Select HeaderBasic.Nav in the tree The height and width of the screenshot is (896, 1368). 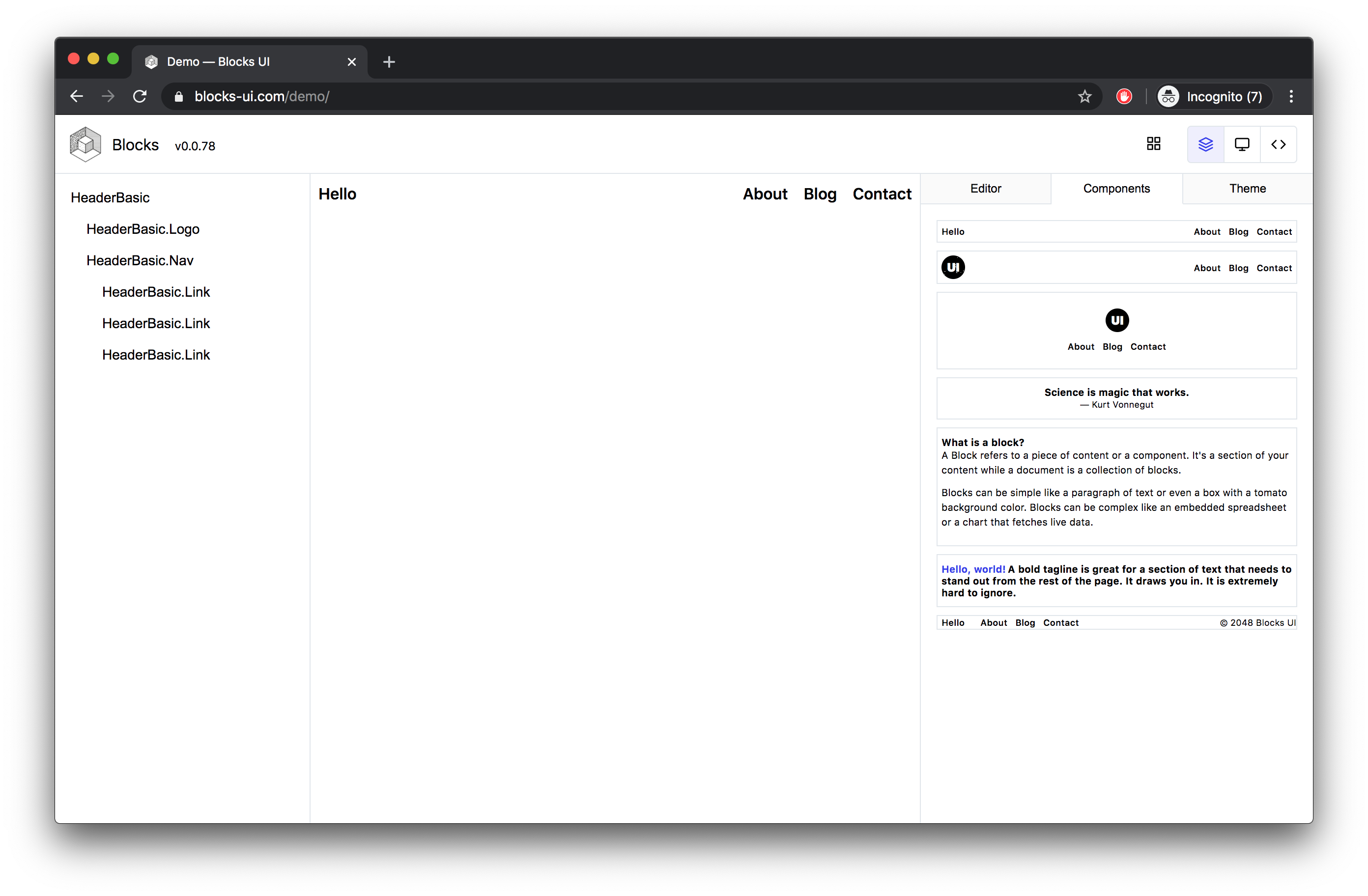click(x=140, y=260)
